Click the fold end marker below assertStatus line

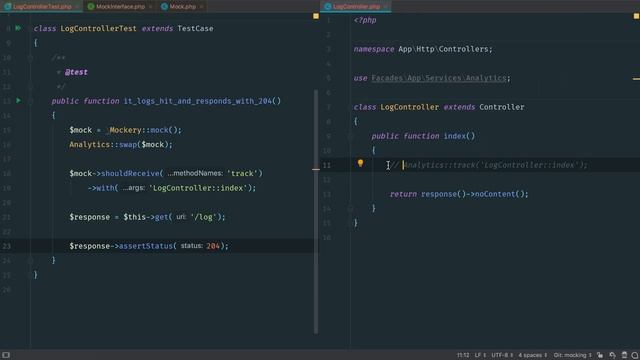click(31, 260)
